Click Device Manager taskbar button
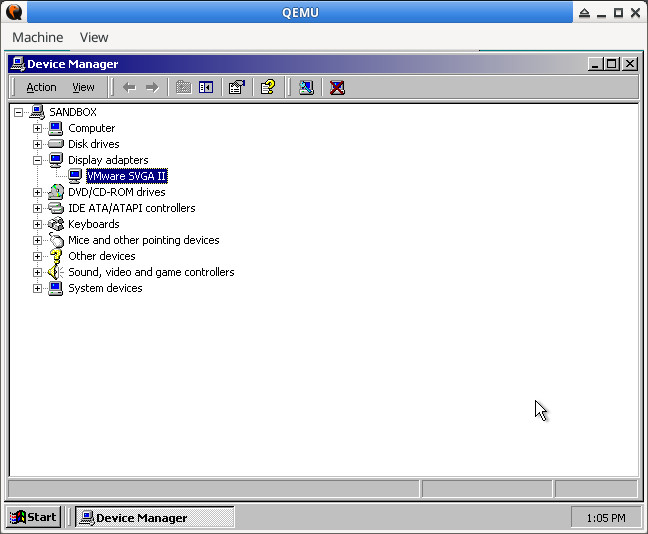This screenshot has width=648, height=534. (155, 517)
